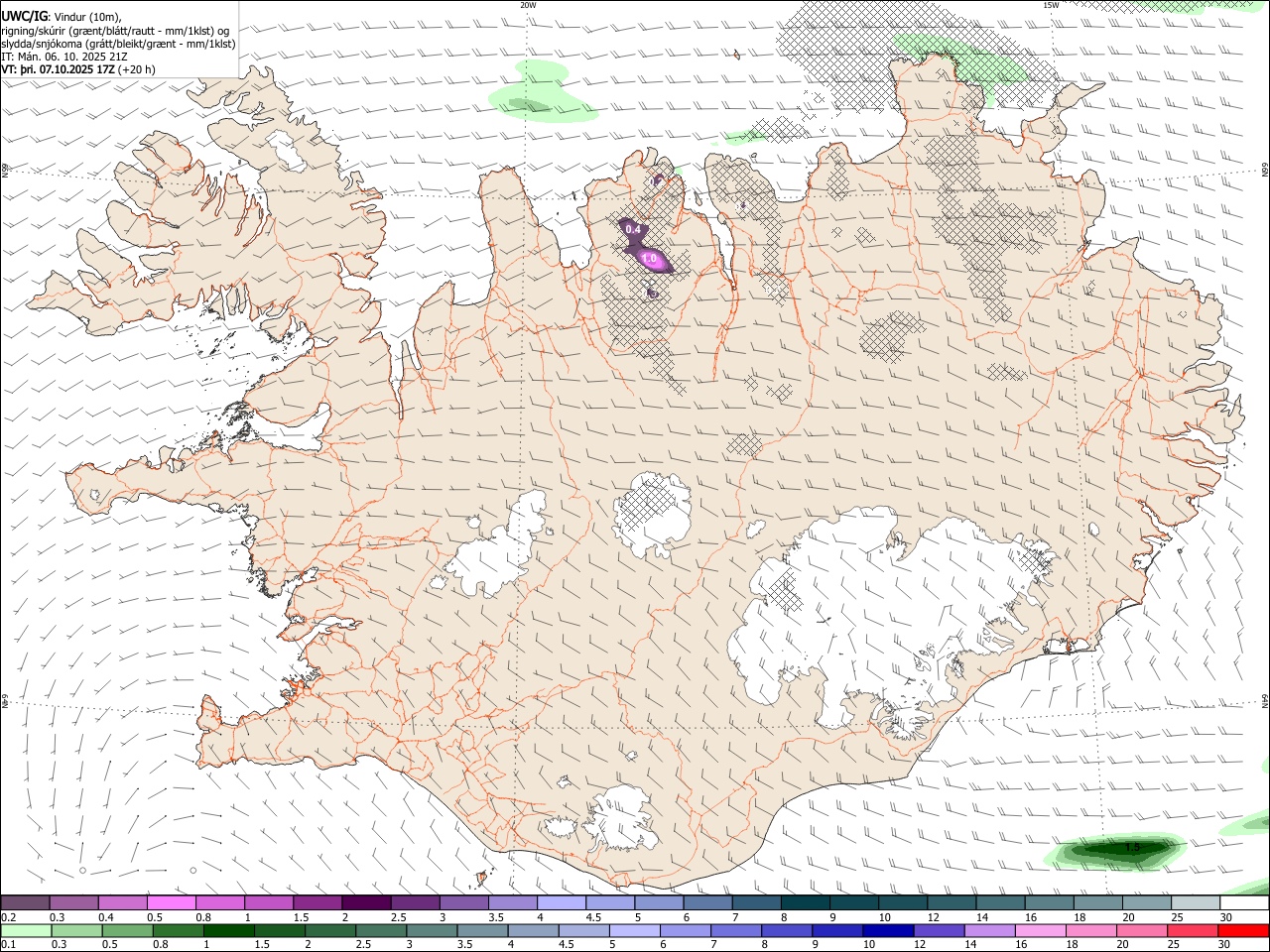This screenshot has width=1270, height=952.
Task: Click the "UWC/IG" bold heading text
Action: click(24, 15)
